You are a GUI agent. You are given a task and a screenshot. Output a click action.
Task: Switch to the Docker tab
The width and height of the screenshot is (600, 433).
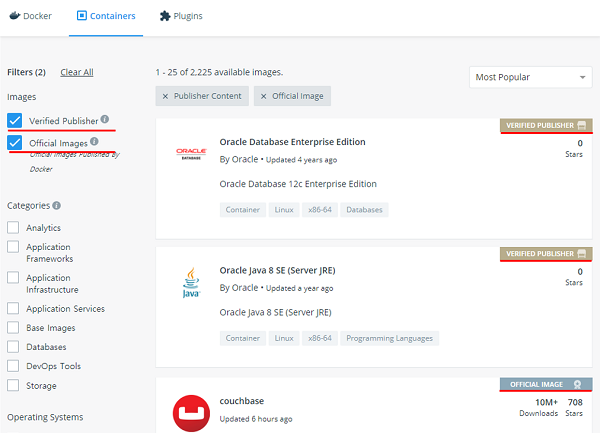point(30,16)
